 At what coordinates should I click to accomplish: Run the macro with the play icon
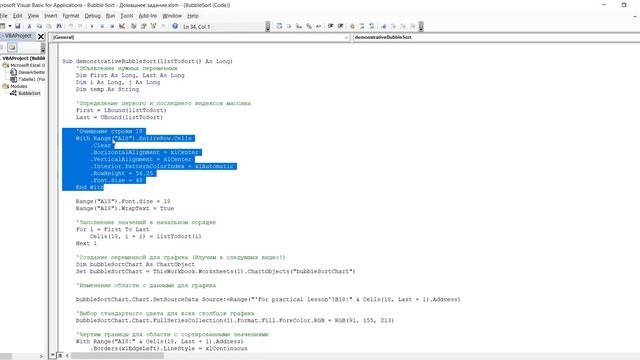click(92, 26)
